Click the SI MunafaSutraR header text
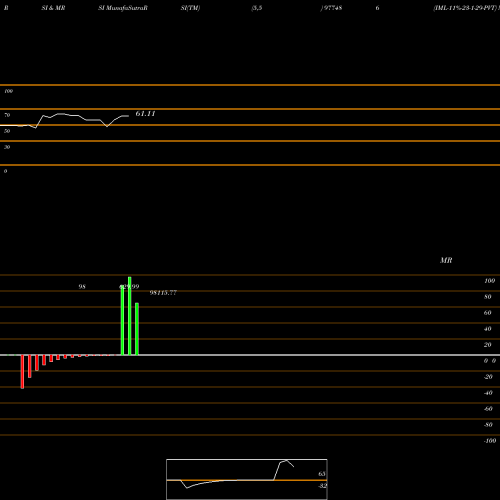500x500 pixels. pyautogui.click(x=123, y=8)
